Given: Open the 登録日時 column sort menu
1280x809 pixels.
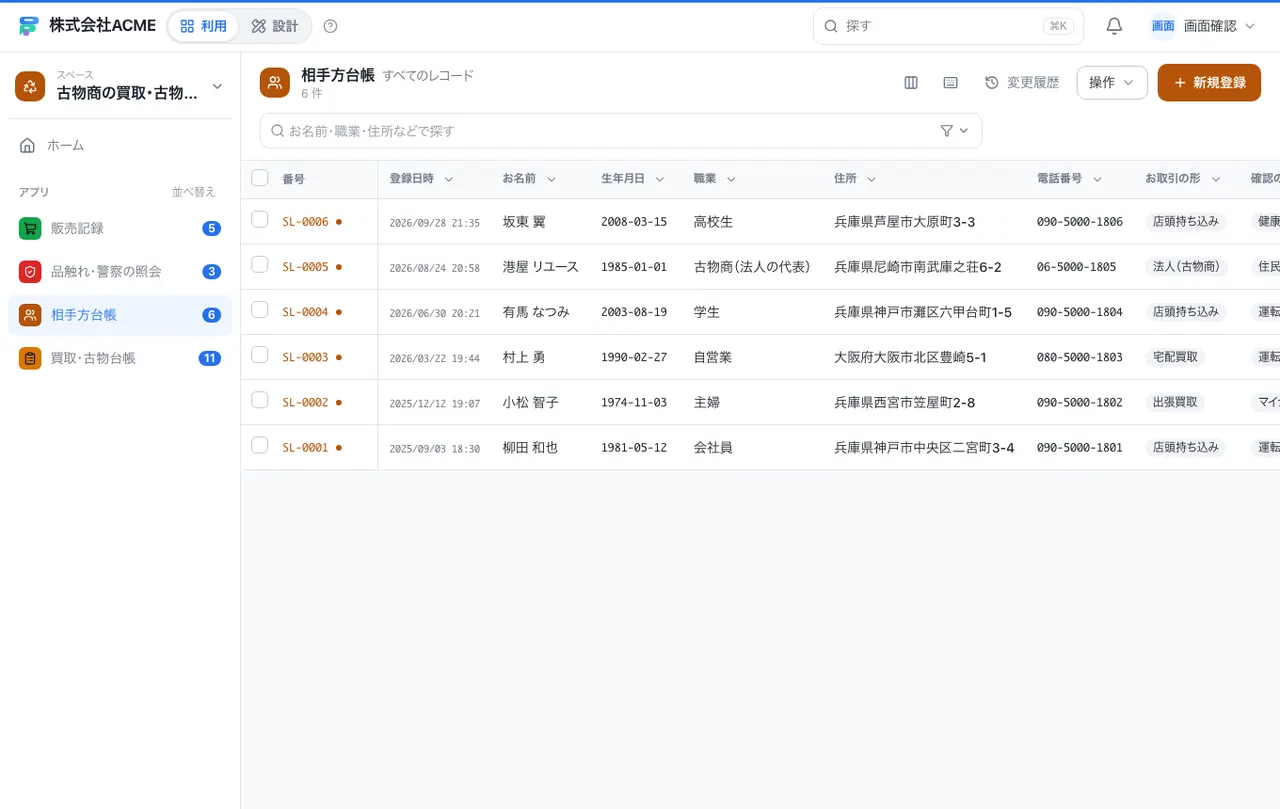Looking at the screenshot, I should (449, 179).
